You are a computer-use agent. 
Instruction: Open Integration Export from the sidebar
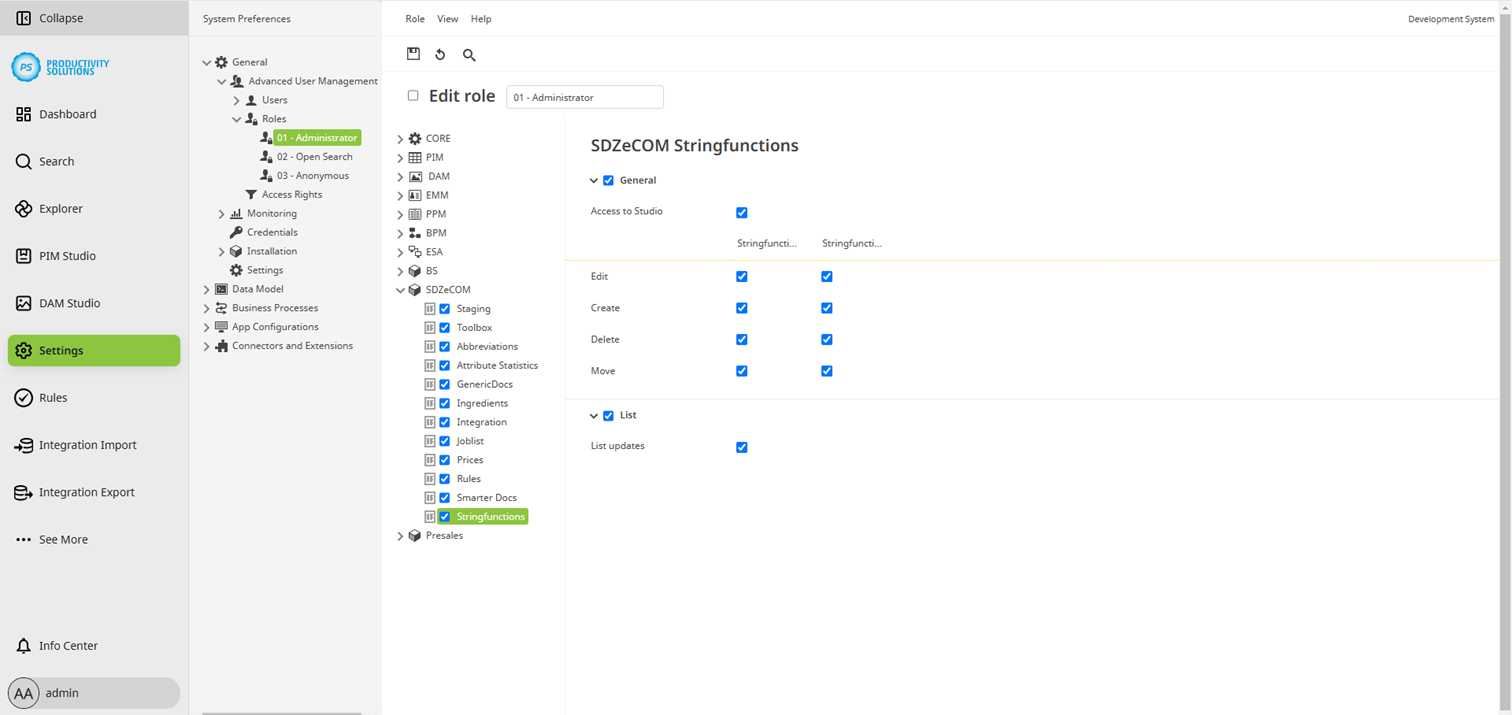[22, 491]
